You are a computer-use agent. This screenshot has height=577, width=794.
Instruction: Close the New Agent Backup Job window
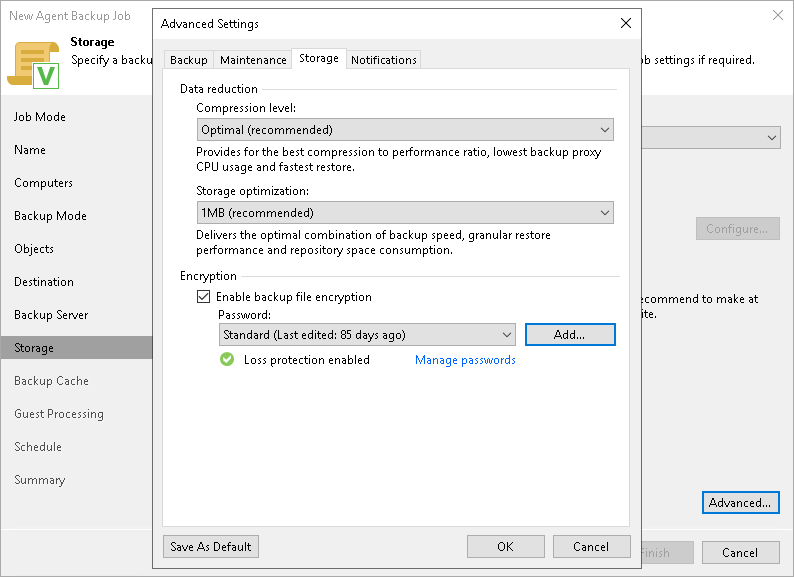pyautogui.click(x=778, y=15)
